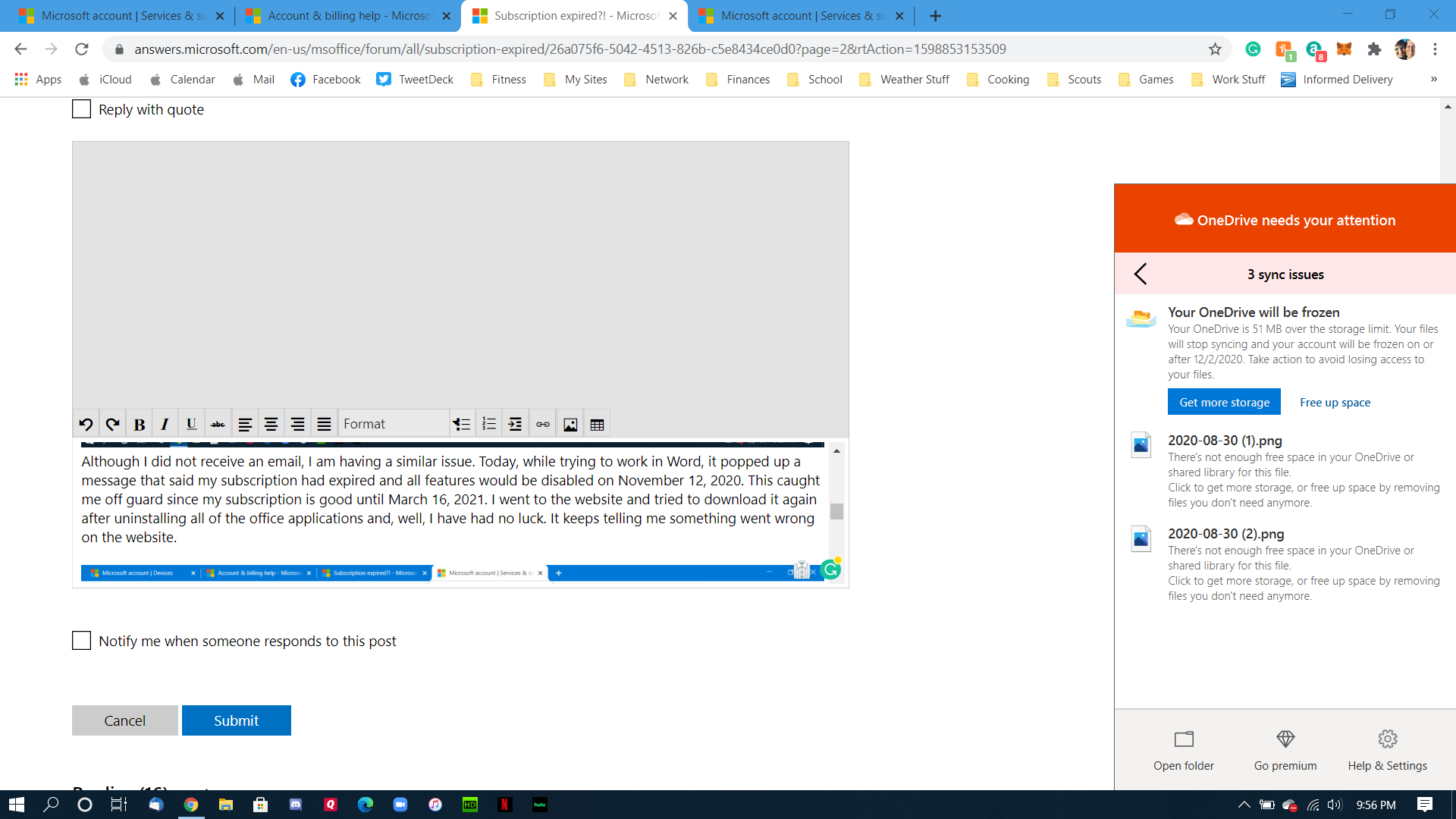Click the Bold formatting icon
This screenshot has width=1456, height=819.
coord(140,425)
